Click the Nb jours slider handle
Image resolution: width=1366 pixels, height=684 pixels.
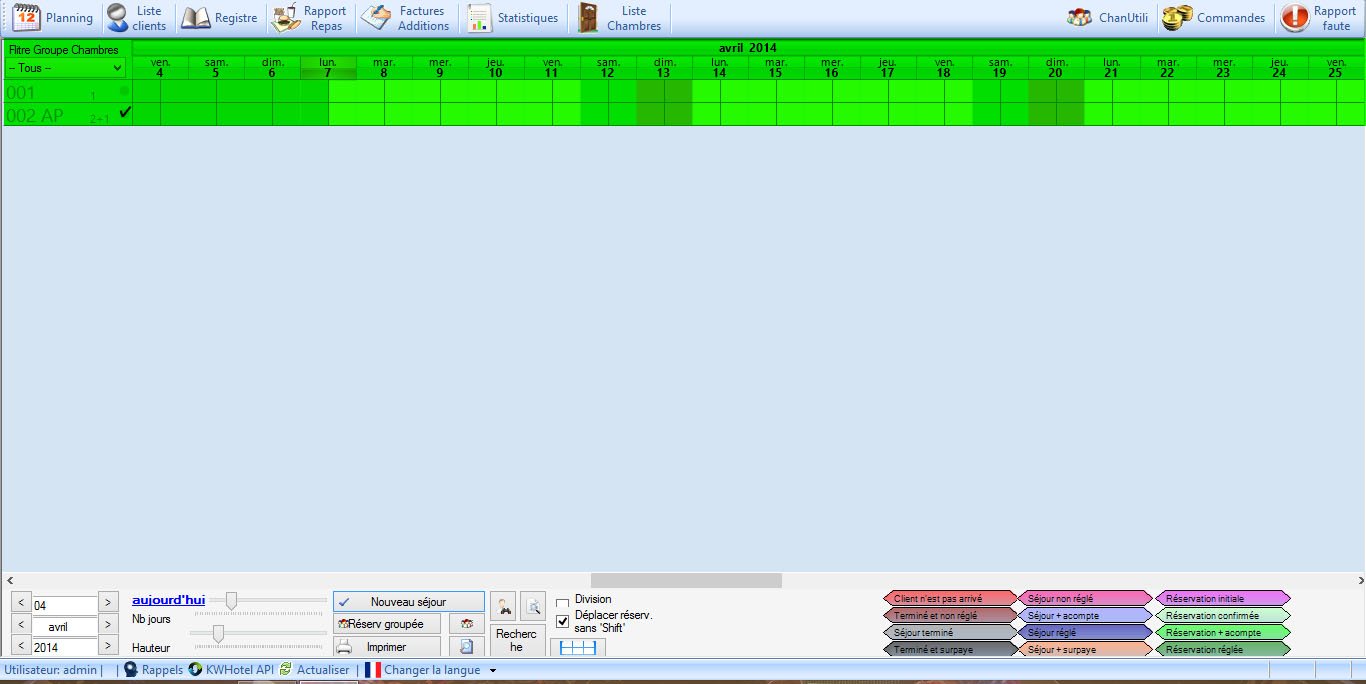coord(231,601)
